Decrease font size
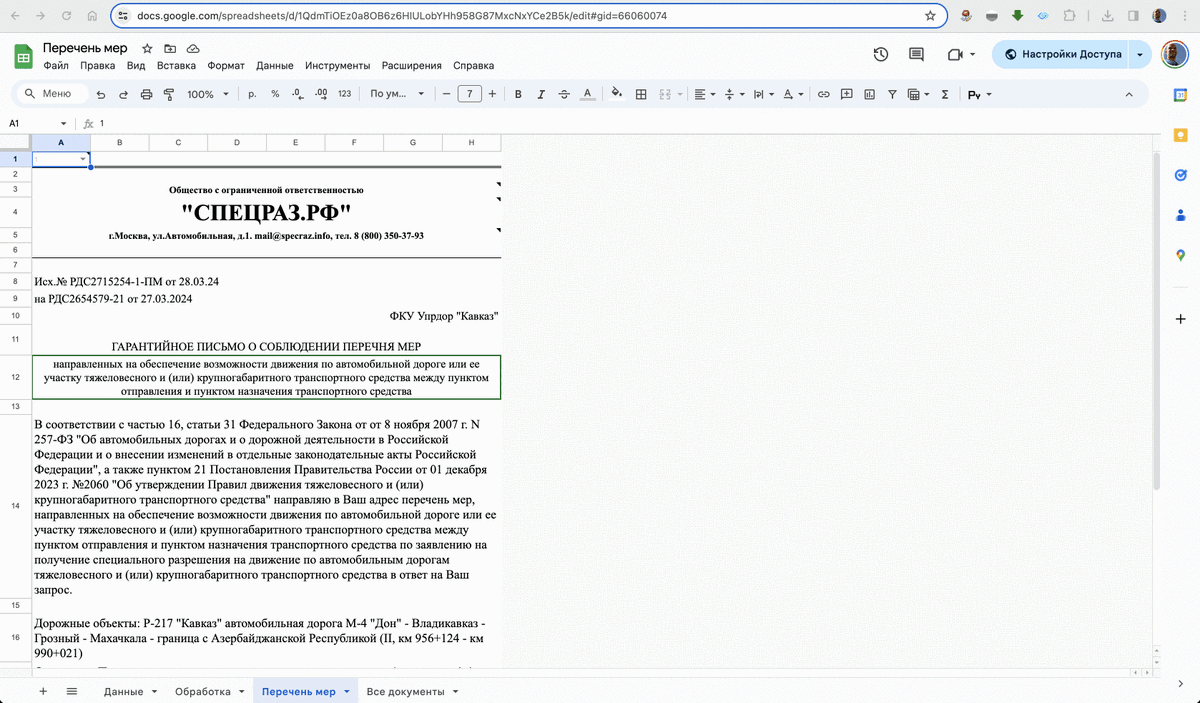 pos(445,94)
